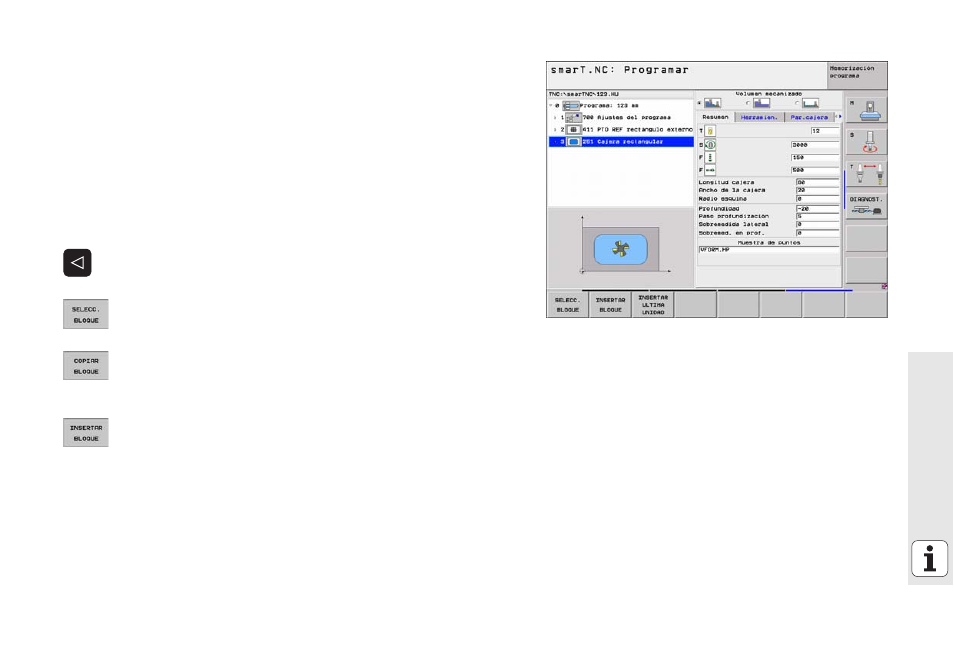Click the plunging feed rate F icon
954x672 pixels.
(710, 158)
